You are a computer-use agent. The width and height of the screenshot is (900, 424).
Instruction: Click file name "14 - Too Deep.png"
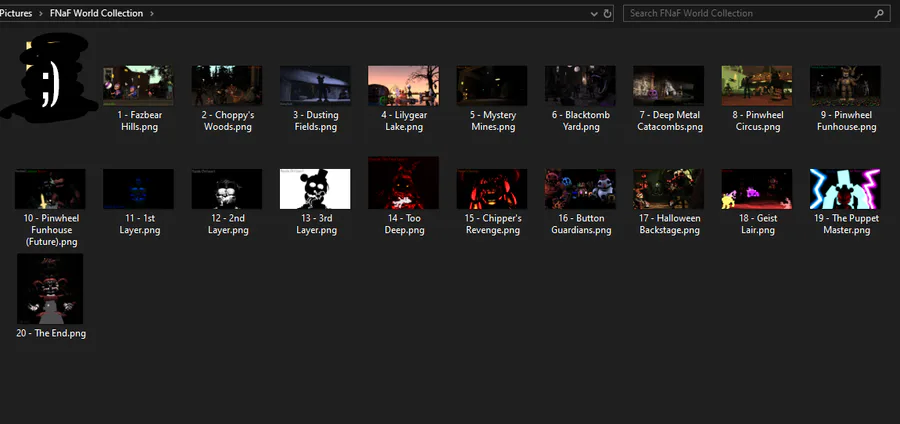(405, 224)
